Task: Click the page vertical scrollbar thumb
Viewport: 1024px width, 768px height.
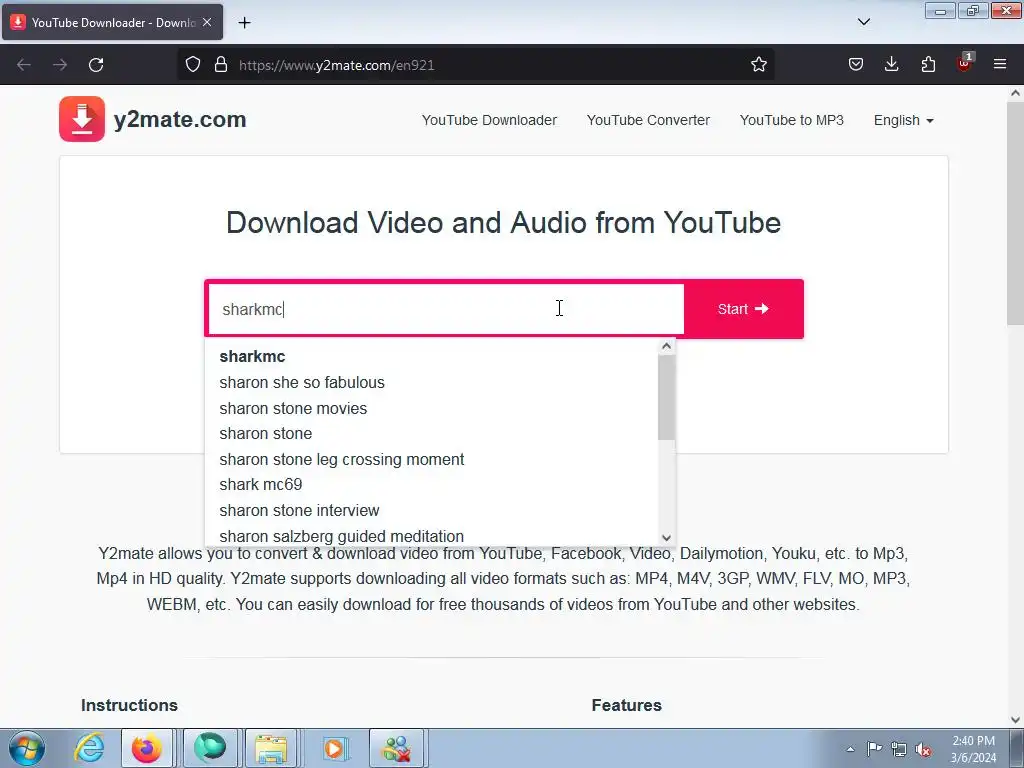Action: tap(1015, 213)
